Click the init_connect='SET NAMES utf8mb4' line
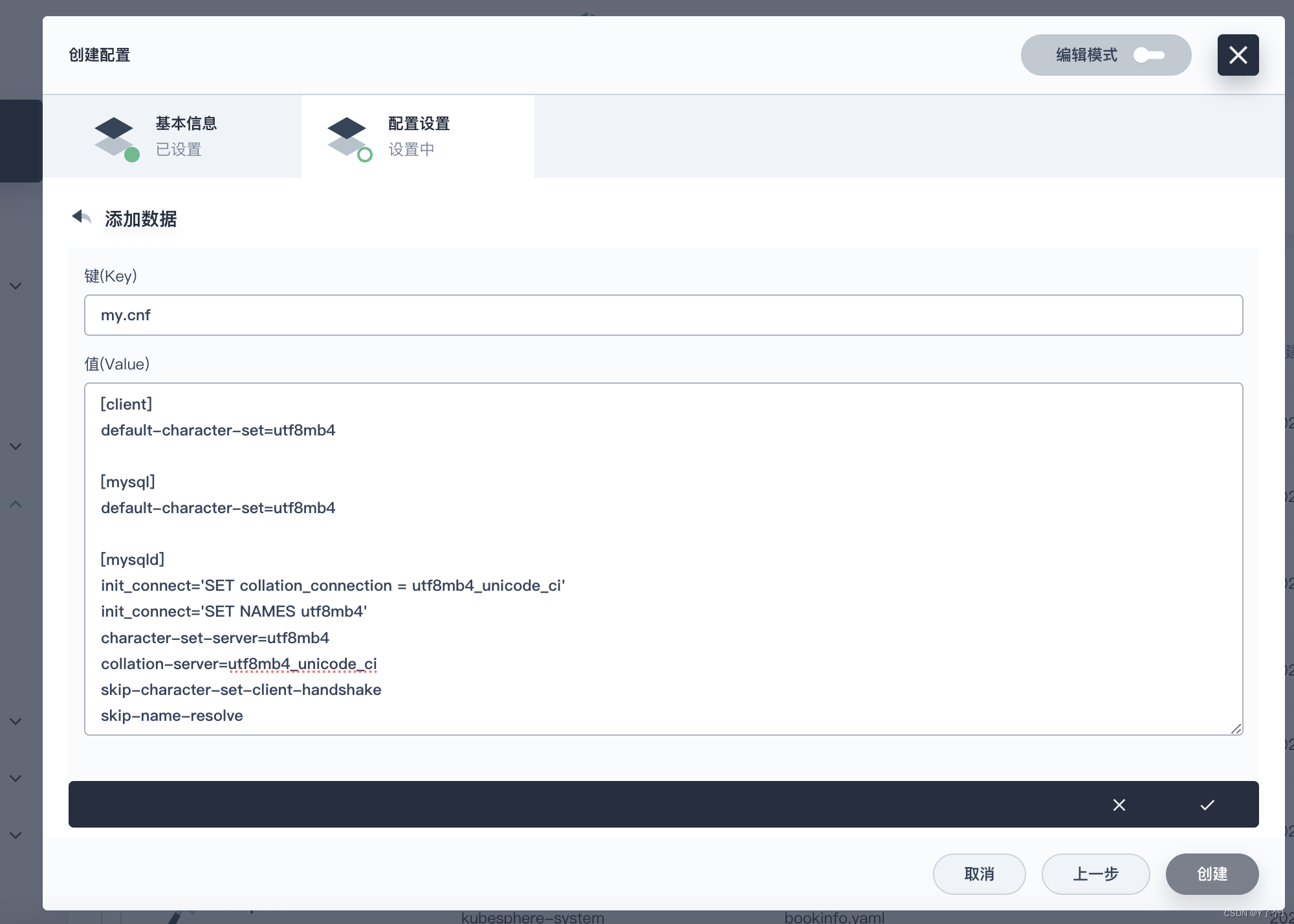 tap(234, 611)
